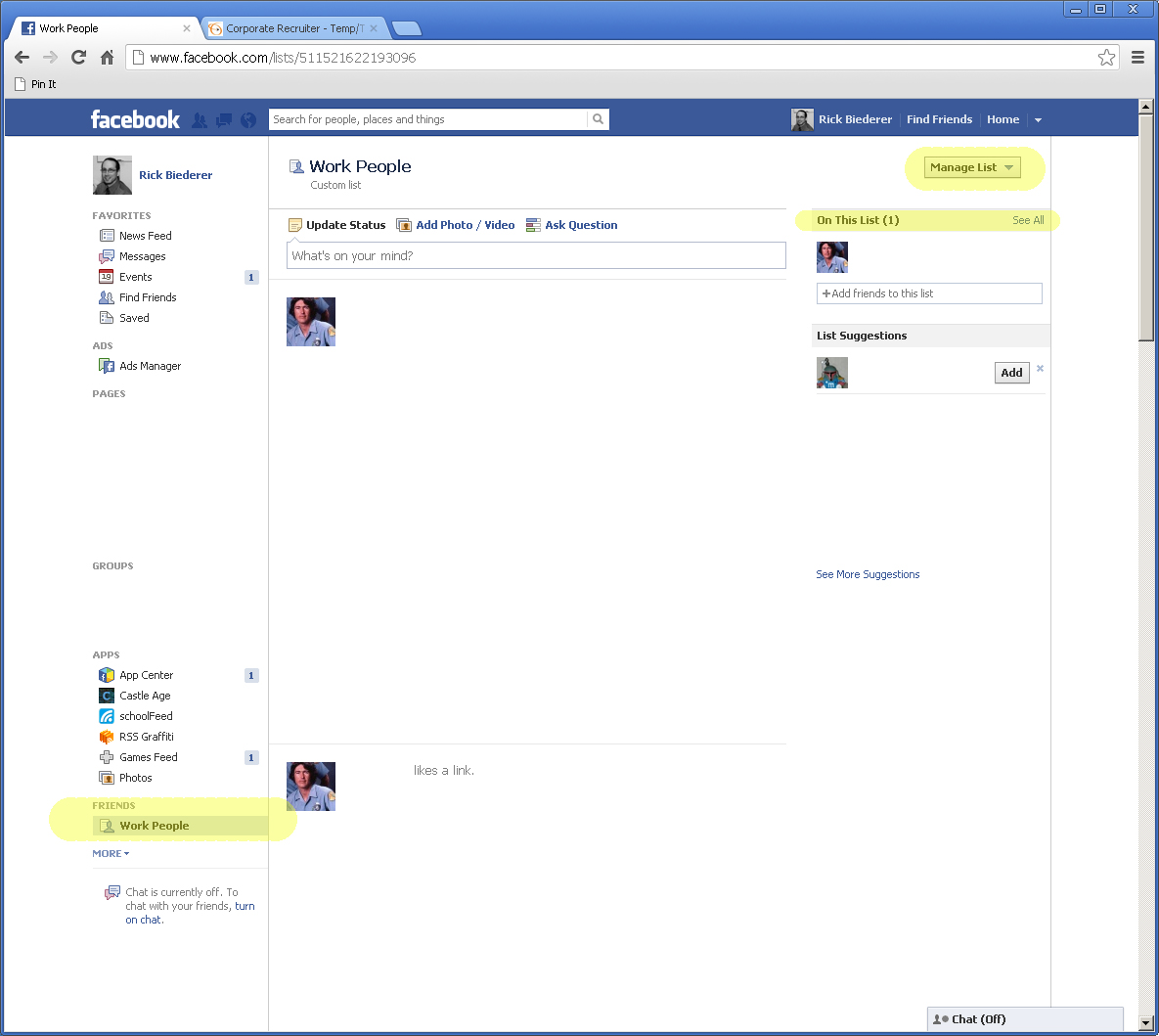Click Rick Biederer name in the left sidebar
The width and height of the screenshot is (1159, 1036).
click(175, 175)
